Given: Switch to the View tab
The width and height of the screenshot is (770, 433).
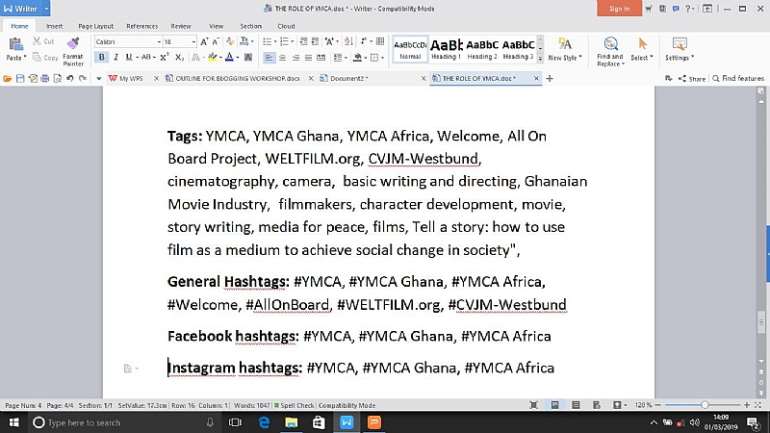Looking at the screenshot, I should click(x=216, y=26).
